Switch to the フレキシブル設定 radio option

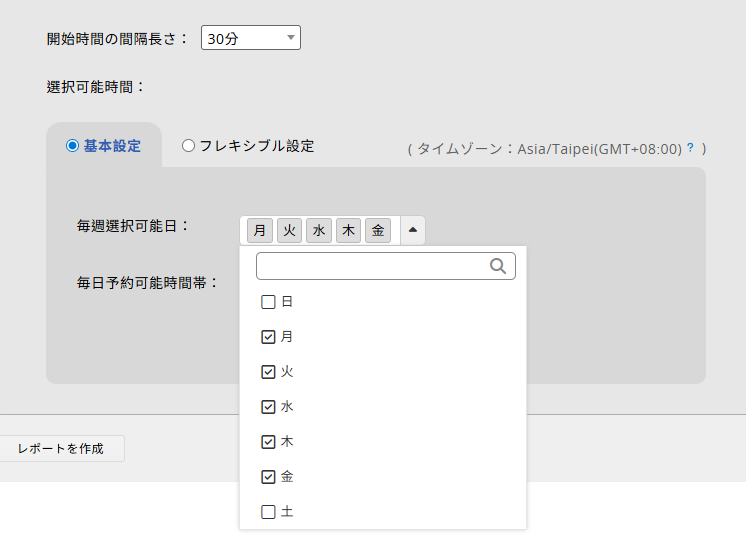(x=188, y=146)
